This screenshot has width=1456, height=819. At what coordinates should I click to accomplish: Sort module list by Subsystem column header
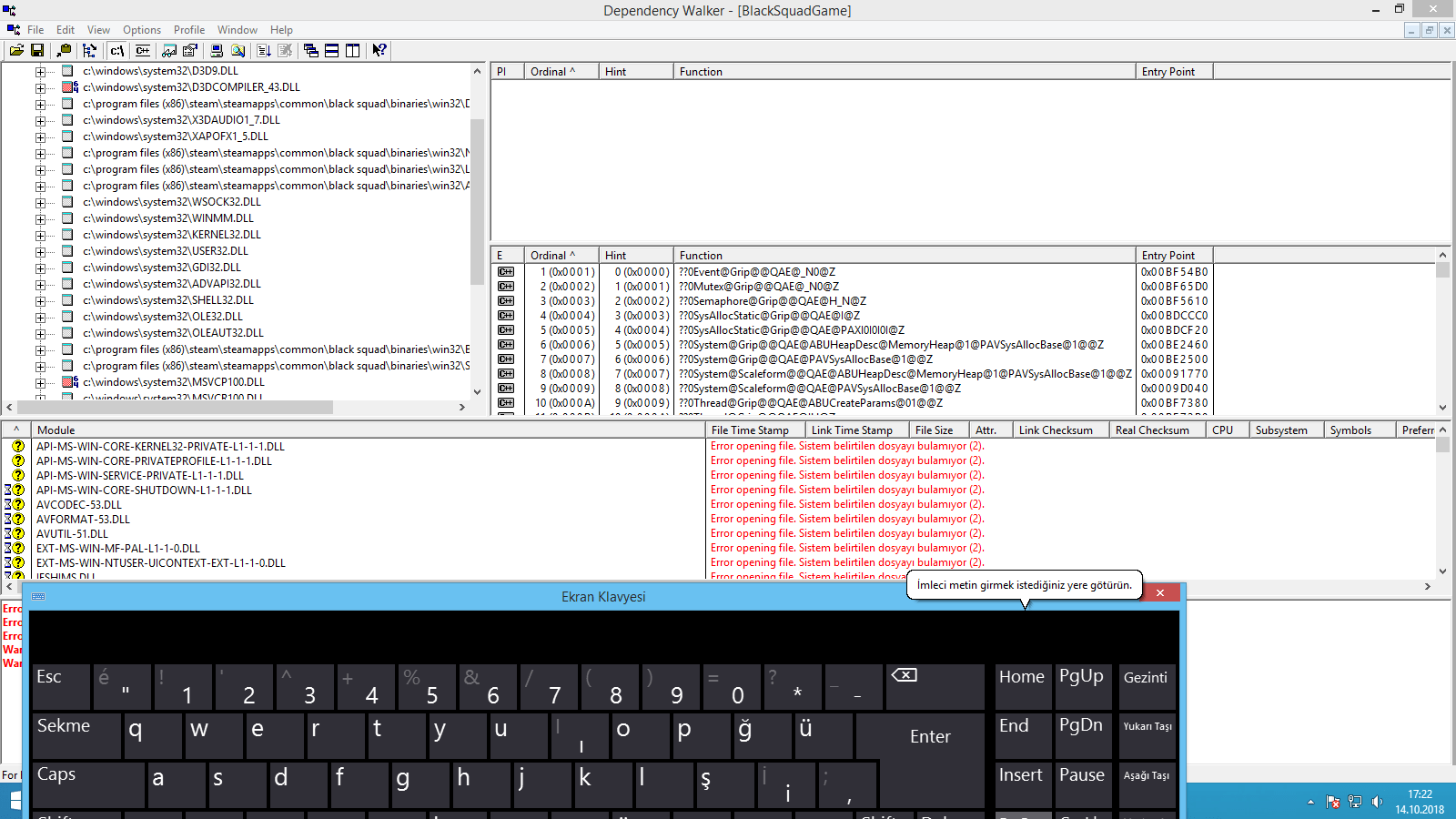point(1287,430)
